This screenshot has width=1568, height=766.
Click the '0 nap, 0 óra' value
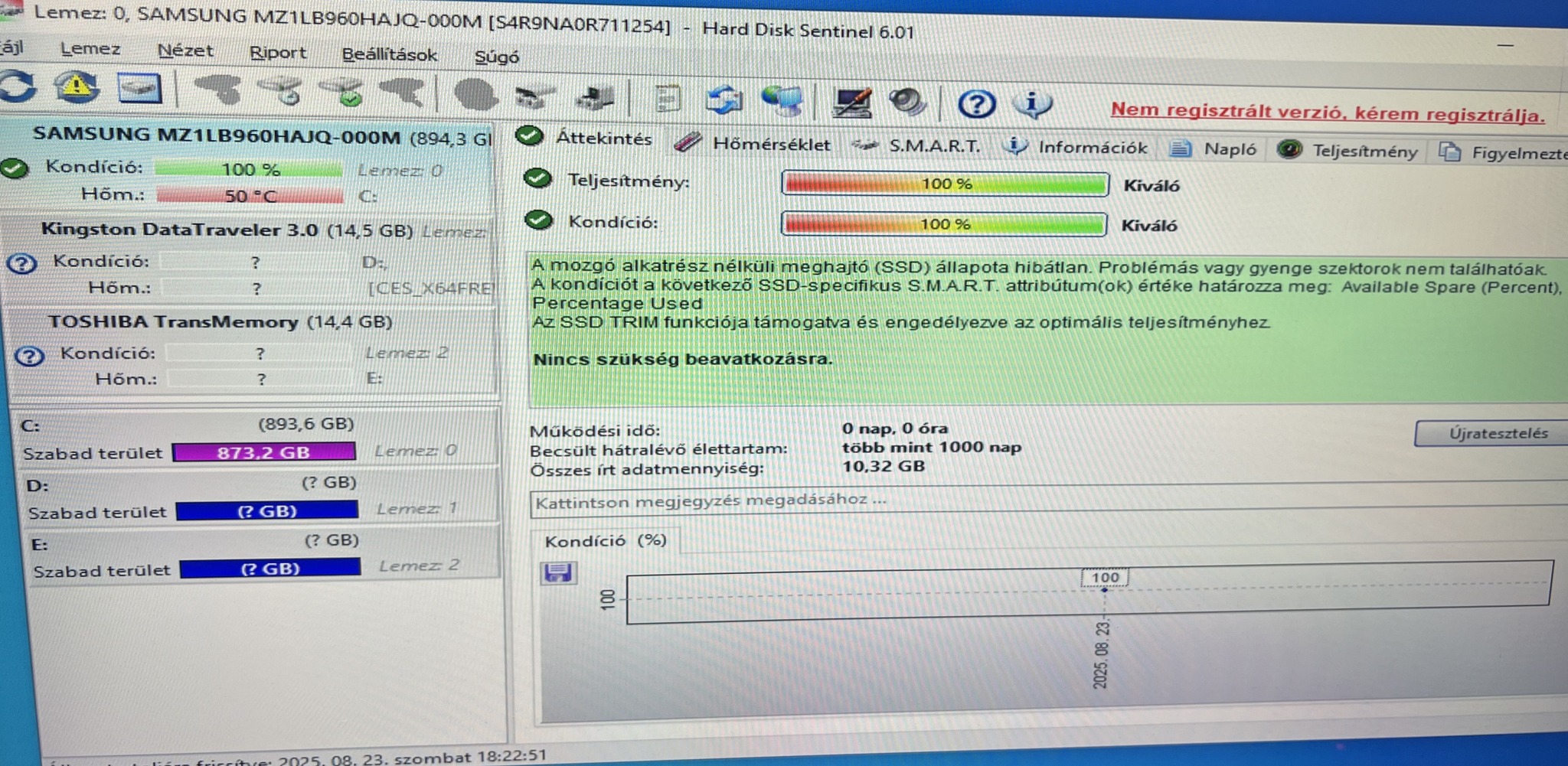click(x=895, y=429)
